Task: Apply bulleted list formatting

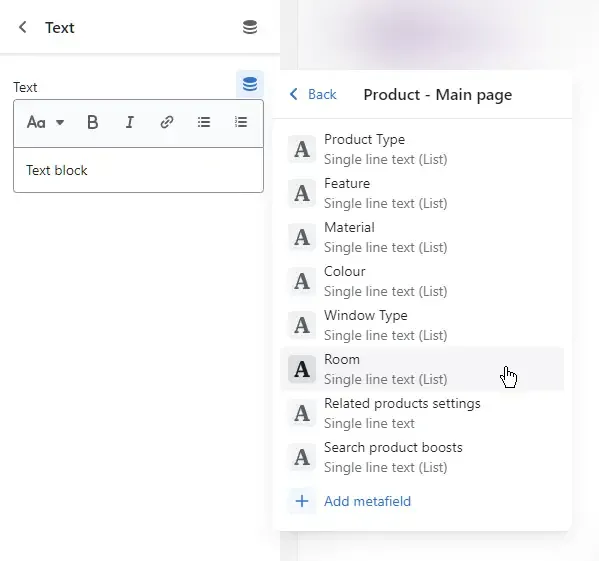Action: pyautogui.click(x=204, y=123)
